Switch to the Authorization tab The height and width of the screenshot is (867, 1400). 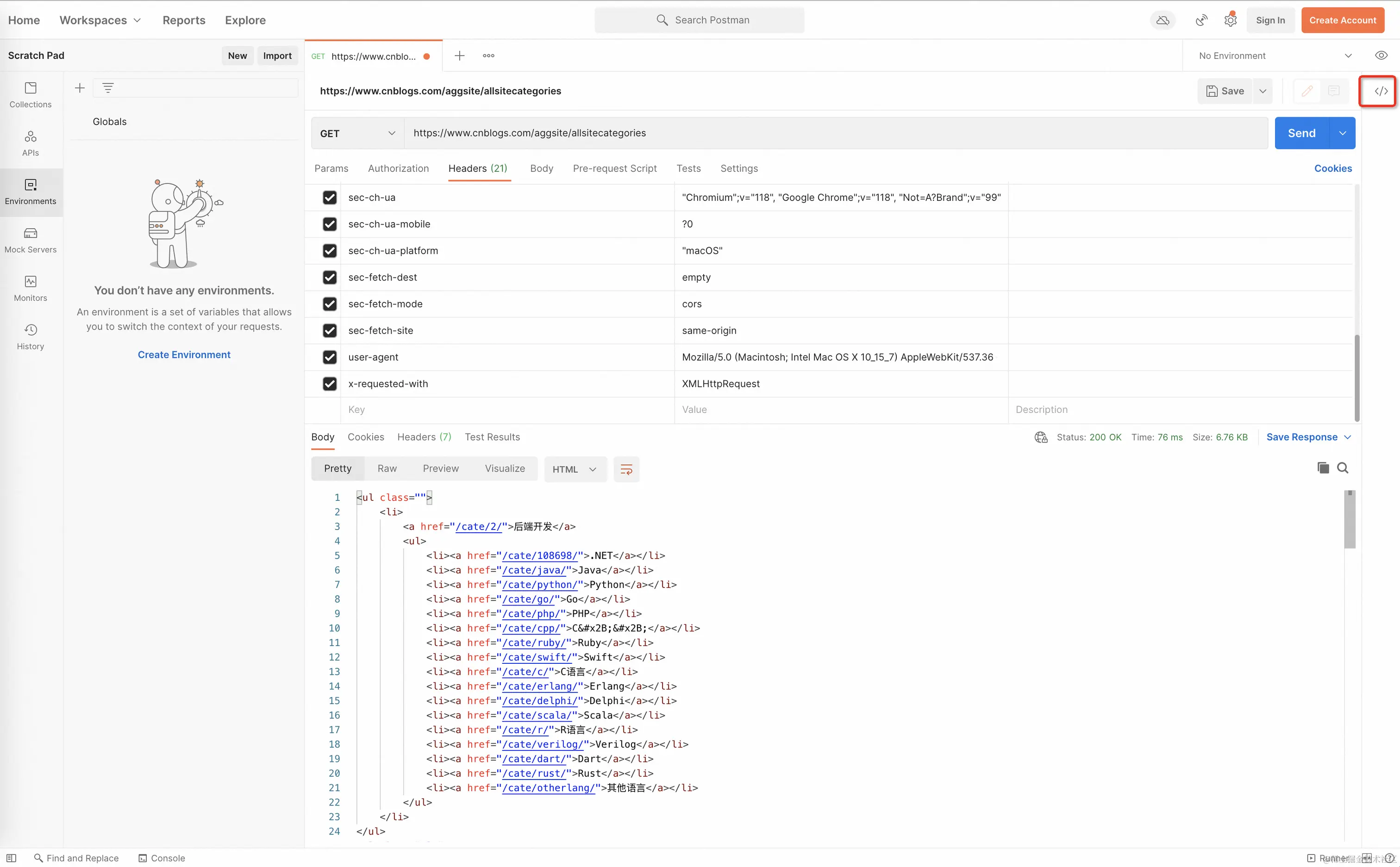click(398, 168)
